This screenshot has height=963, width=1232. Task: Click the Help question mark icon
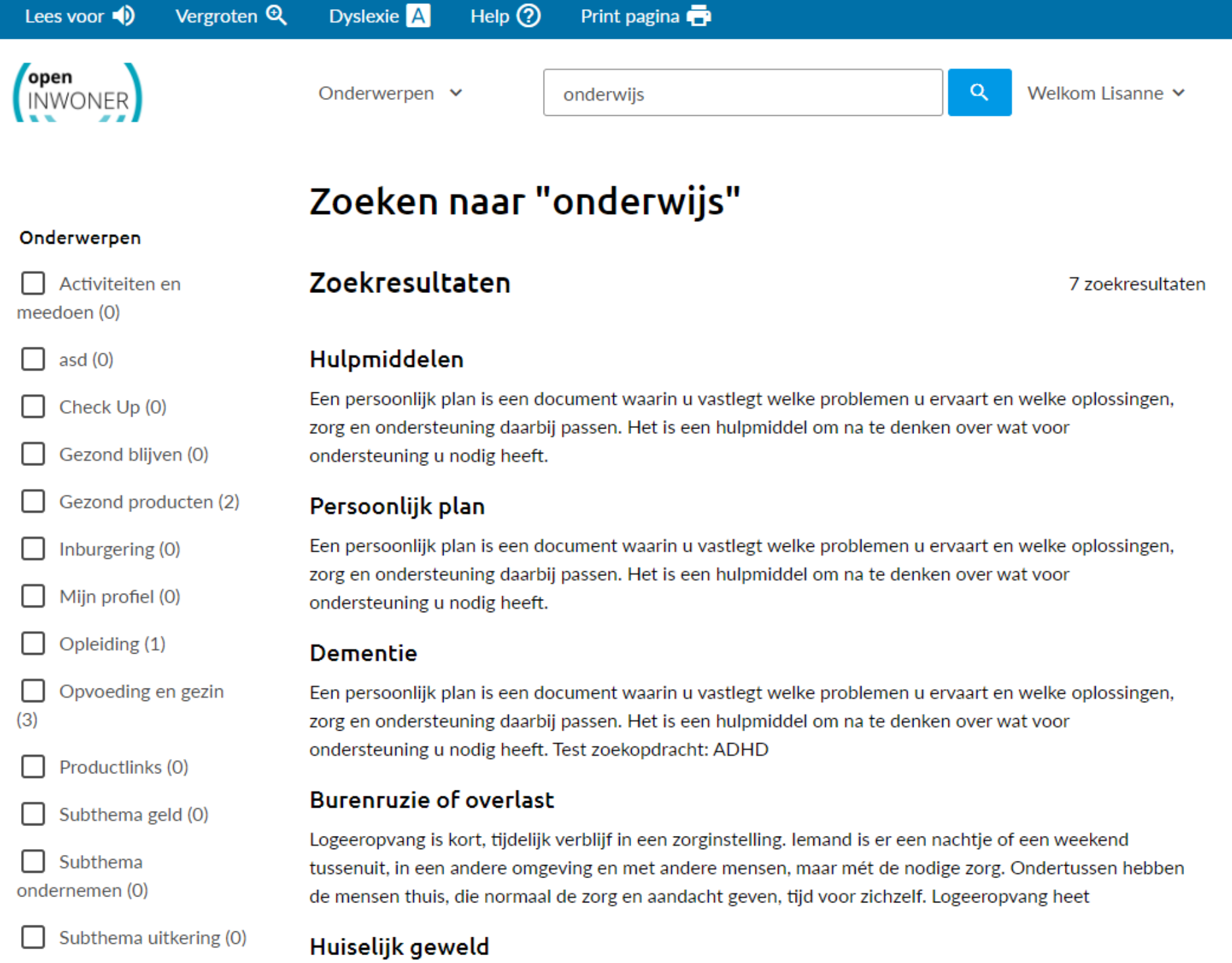(x=528, y=16)
